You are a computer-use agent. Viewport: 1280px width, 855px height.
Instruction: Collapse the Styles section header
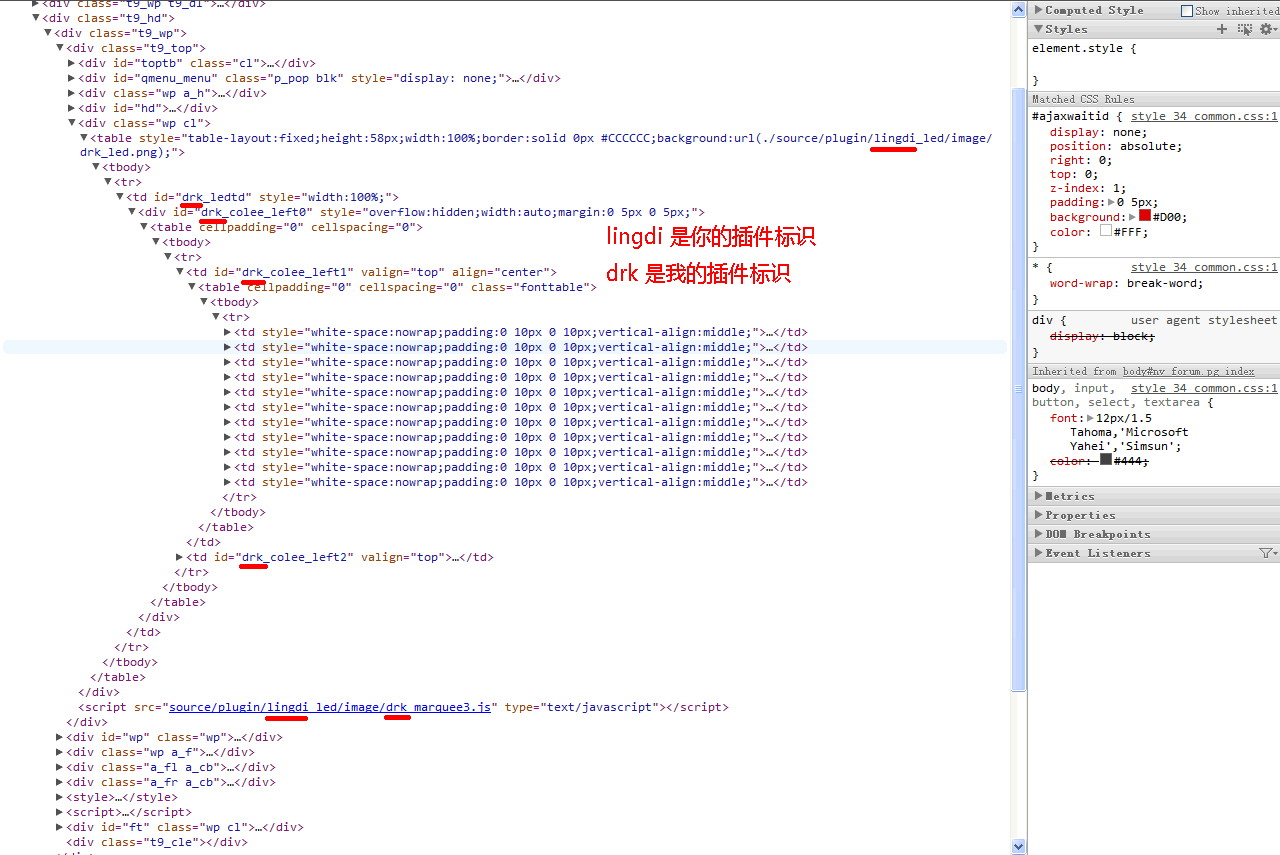tap(1038, 29)
